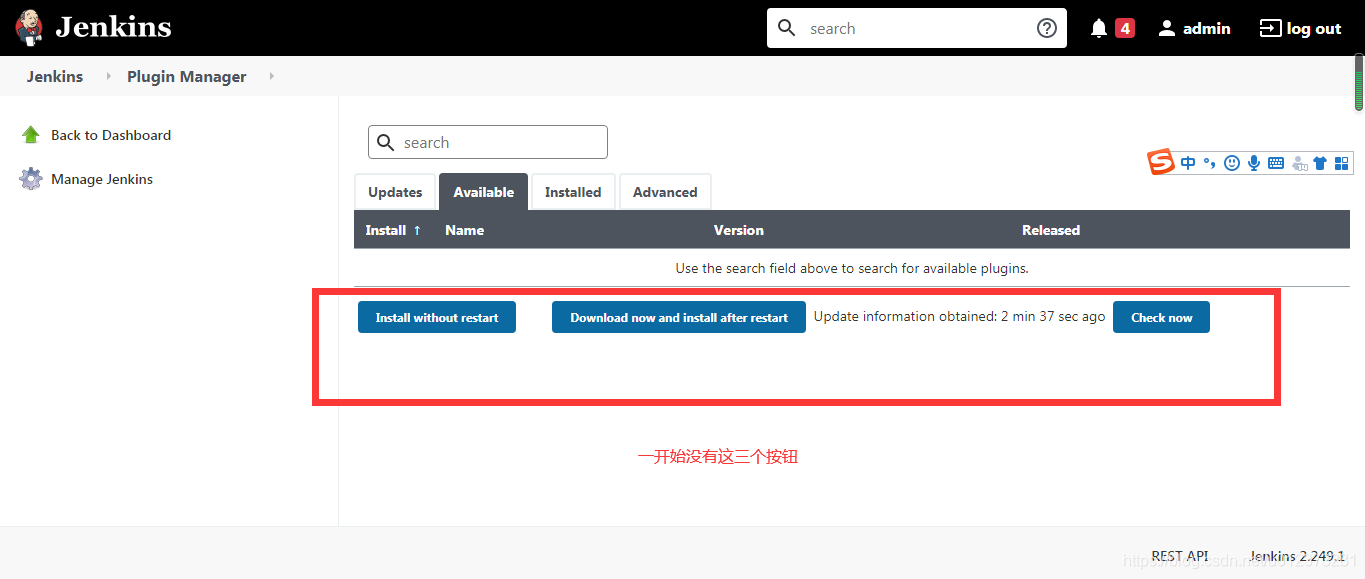
Task: Sort by the Install column arrow
Action: [x=417, y=230]
